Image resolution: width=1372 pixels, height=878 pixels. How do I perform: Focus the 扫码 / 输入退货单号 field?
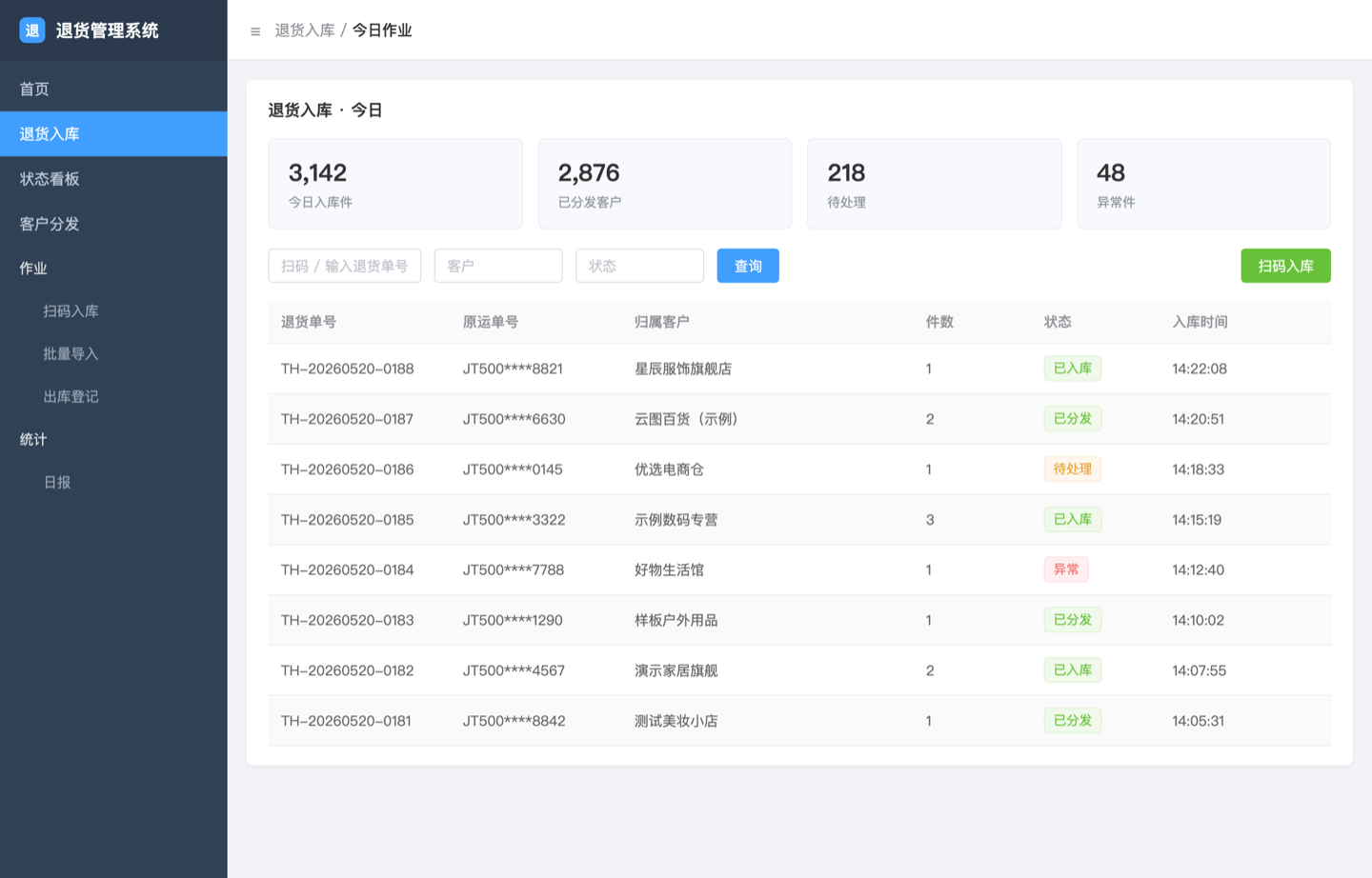(345, 266)
